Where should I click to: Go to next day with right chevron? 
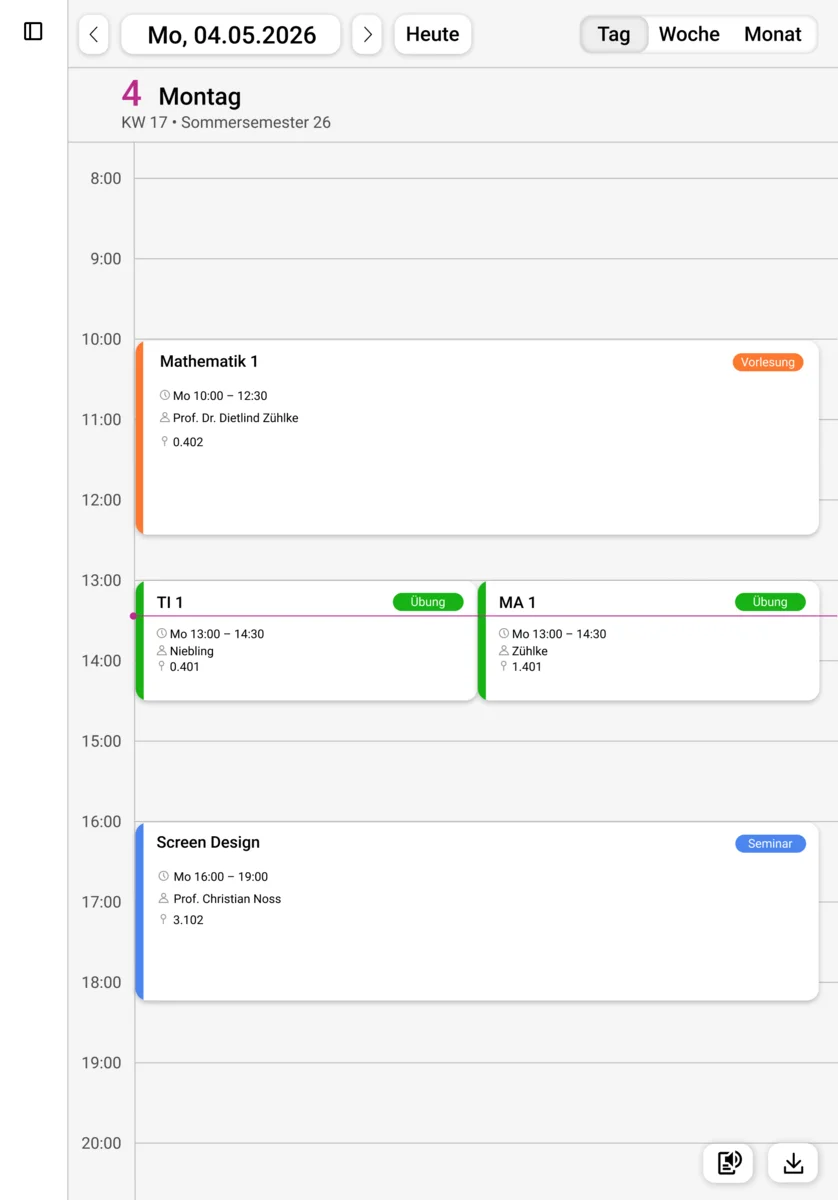[367, 35]
